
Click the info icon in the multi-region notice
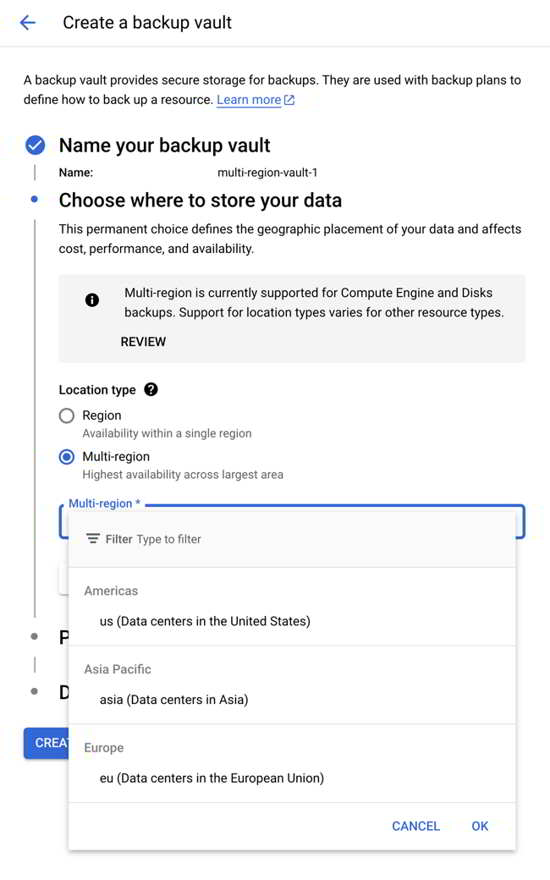92,300
